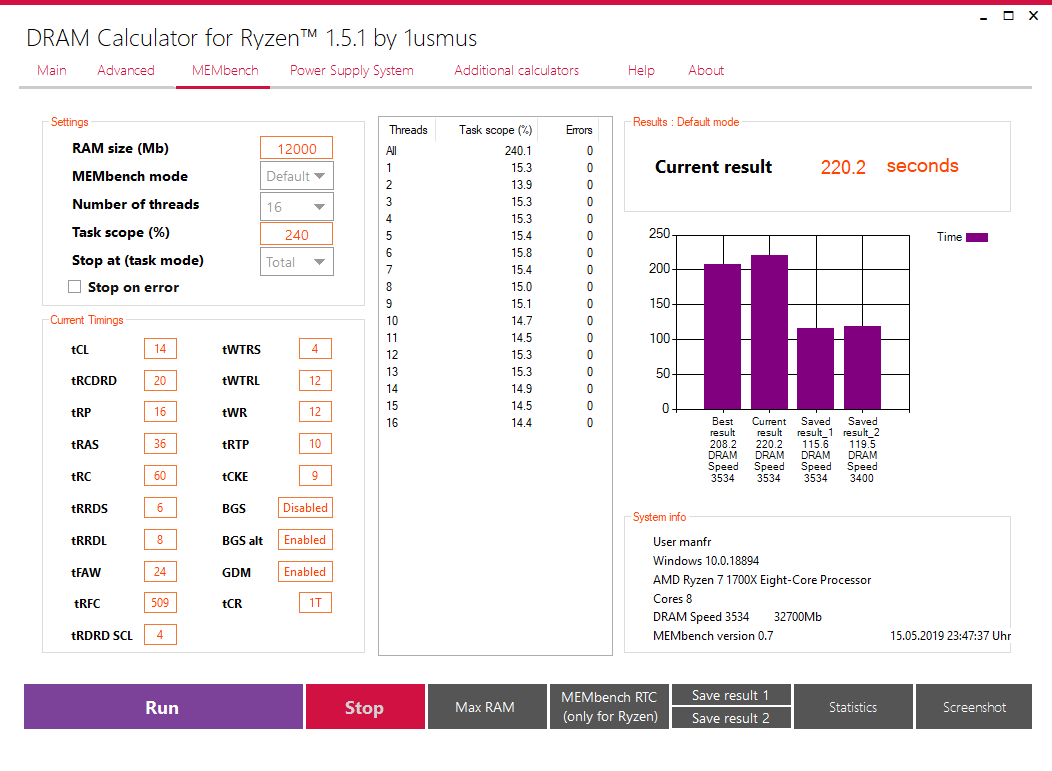Click Save result 2
Screen dimensions: 1052x771
pos(731,718)
